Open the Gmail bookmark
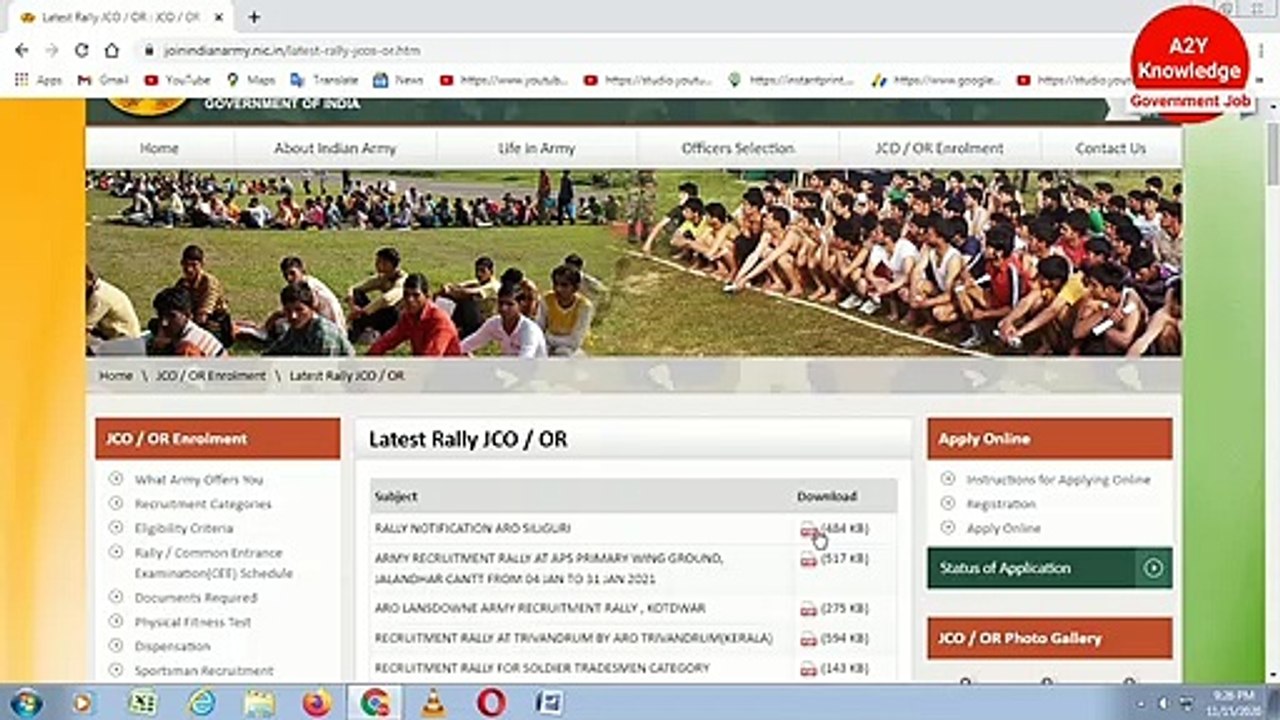 [103, 80]
